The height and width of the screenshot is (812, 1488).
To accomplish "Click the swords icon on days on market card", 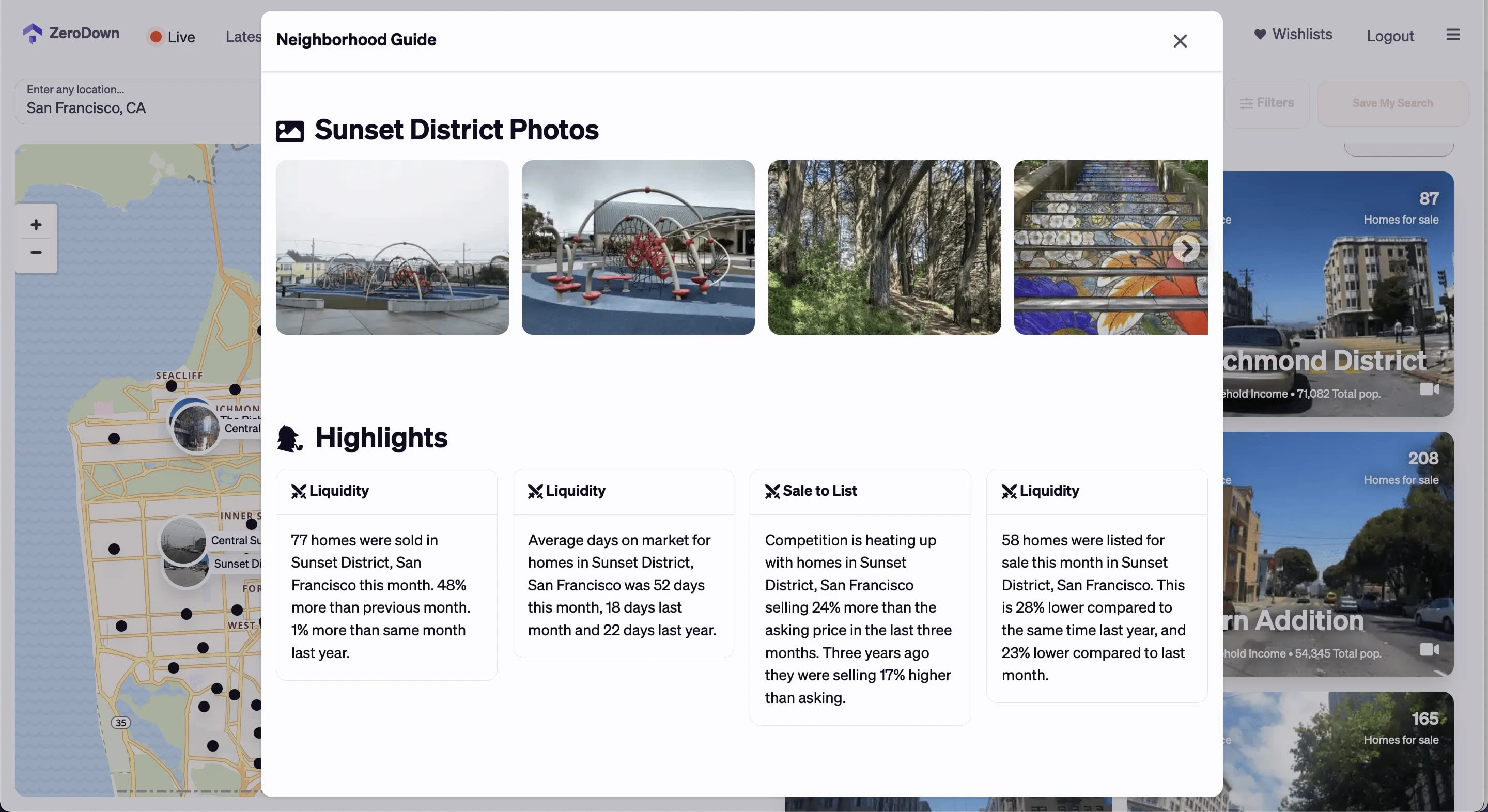I will click(x=535, y=491).
